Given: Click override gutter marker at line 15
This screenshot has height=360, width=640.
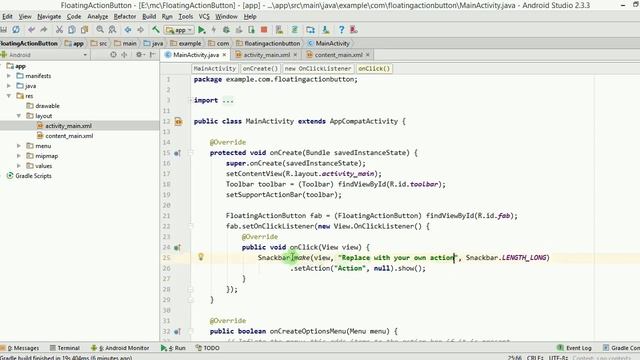Looking at the screenshot, I should coord(177,153).
